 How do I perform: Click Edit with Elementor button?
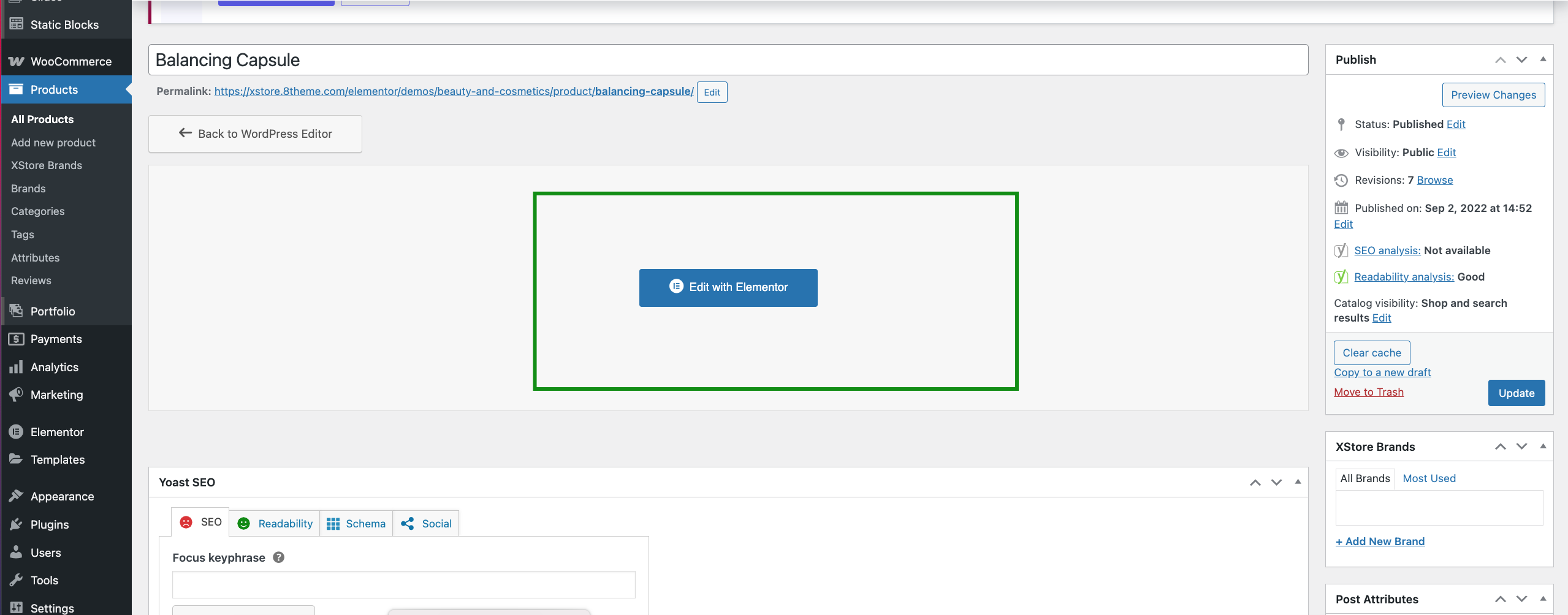pyautogui.click(x=728, y=287)
